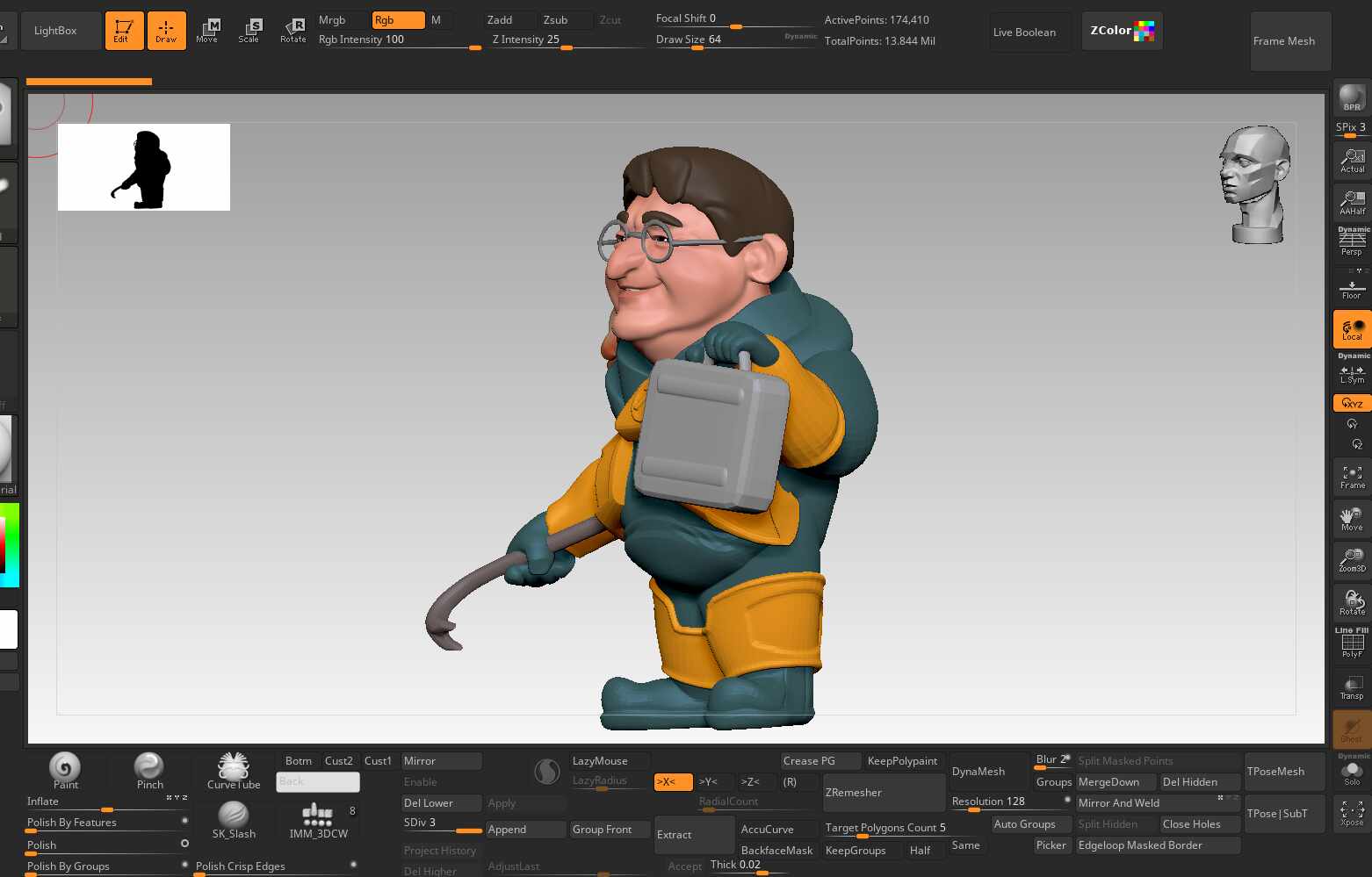Screen dimensions: 1372x877
Task: Open the LightBox browser
Action: click(x=55, y=31)
